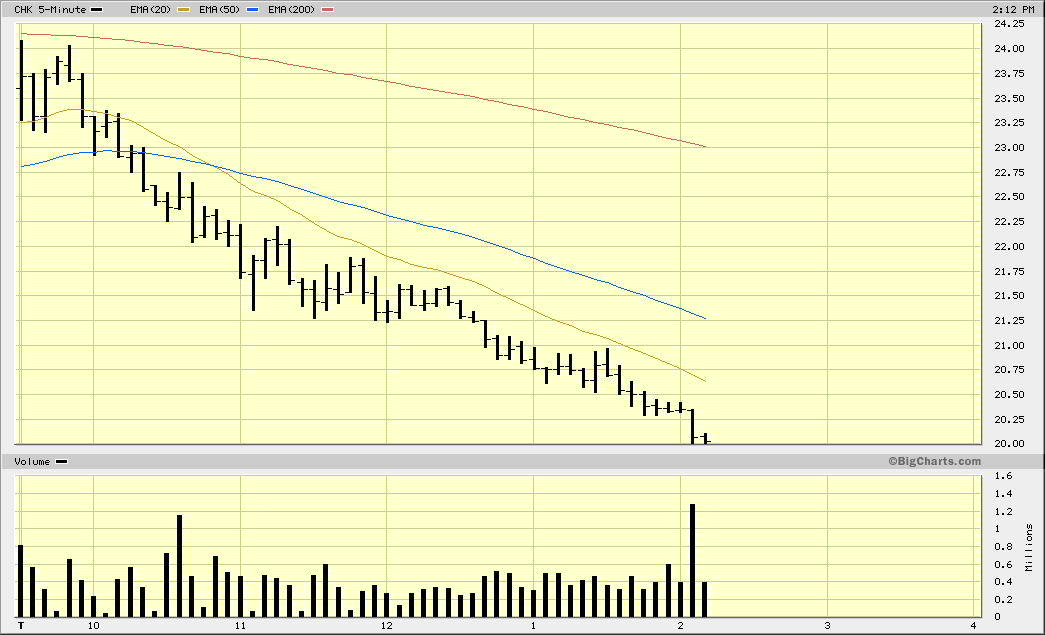Click the 1.6 volume axis label
Viewport: 1045px width, 635px height.
tap(1003, 476)
